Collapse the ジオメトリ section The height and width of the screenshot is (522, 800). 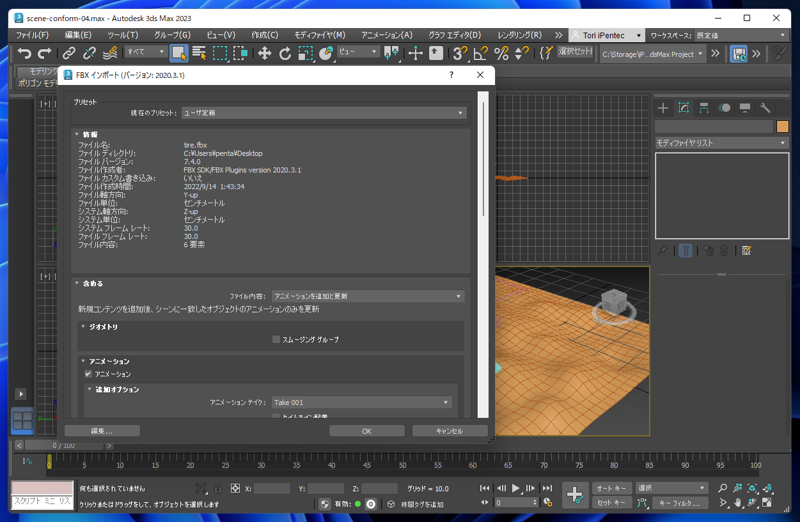(x=83, y=327)
